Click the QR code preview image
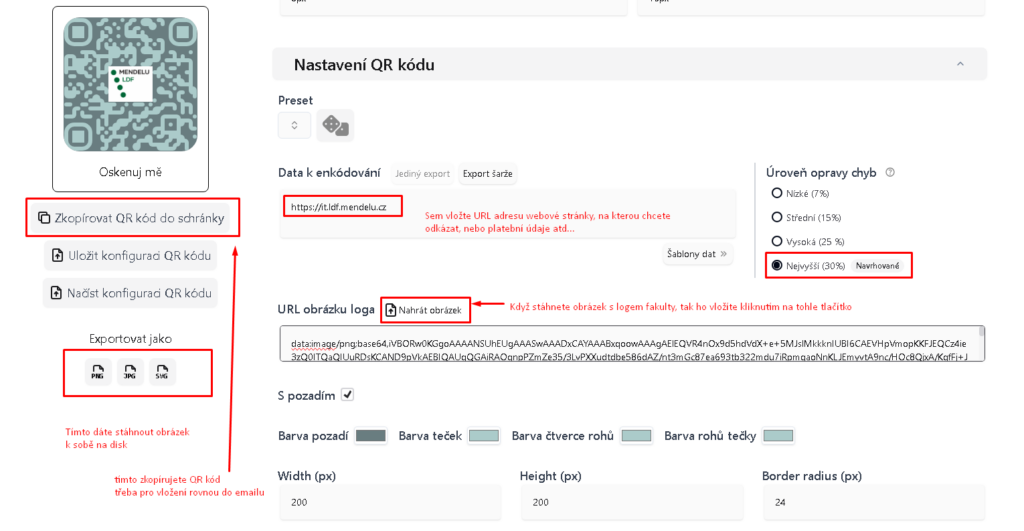This screenshot has height=531, width=1024. (x=130, y=84)
